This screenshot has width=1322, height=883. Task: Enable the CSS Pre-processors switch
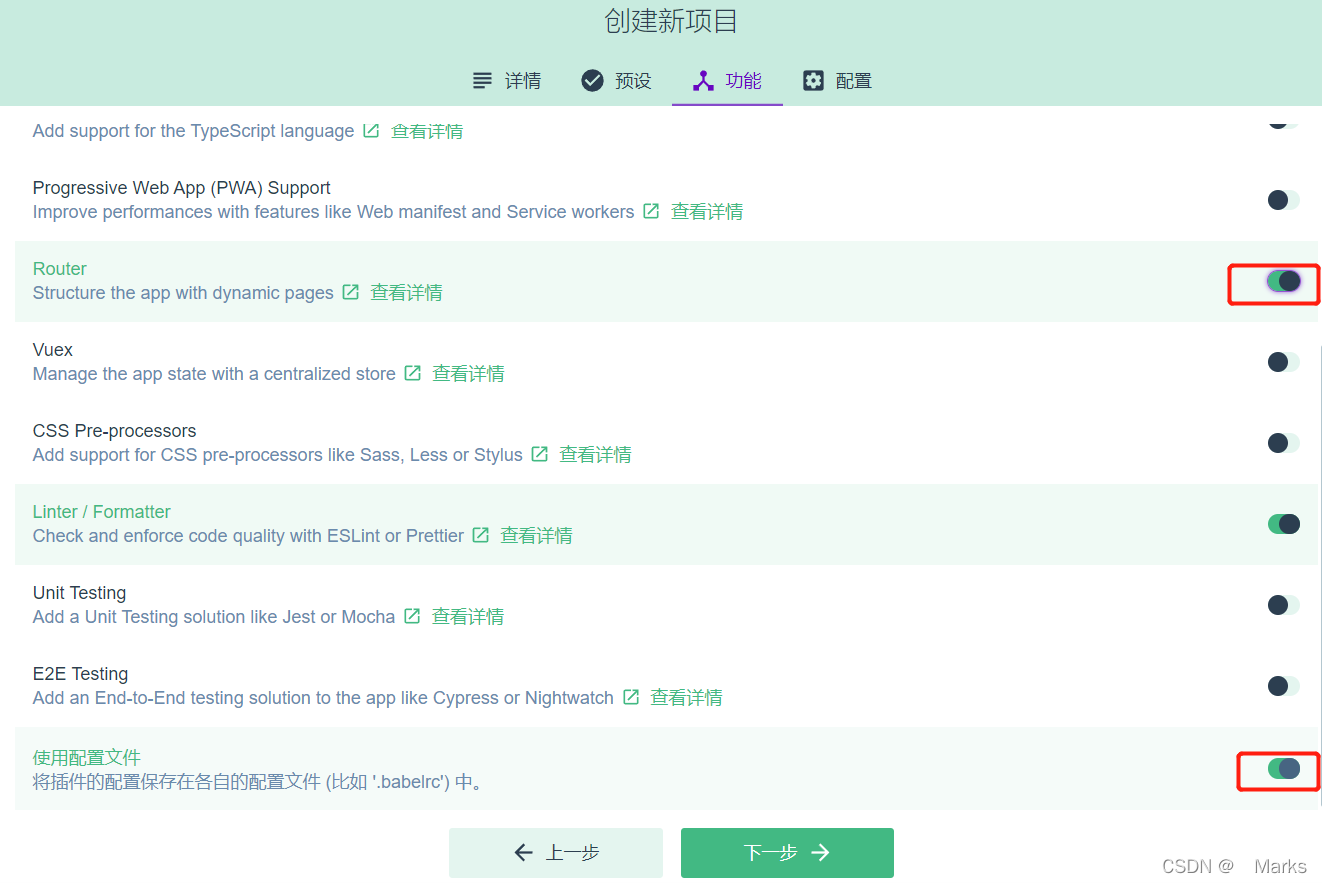[x=1283, y=443]
